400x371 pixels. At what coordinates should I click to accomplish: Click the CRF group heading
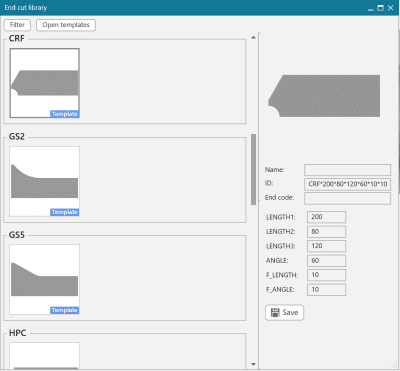(17, 38)
